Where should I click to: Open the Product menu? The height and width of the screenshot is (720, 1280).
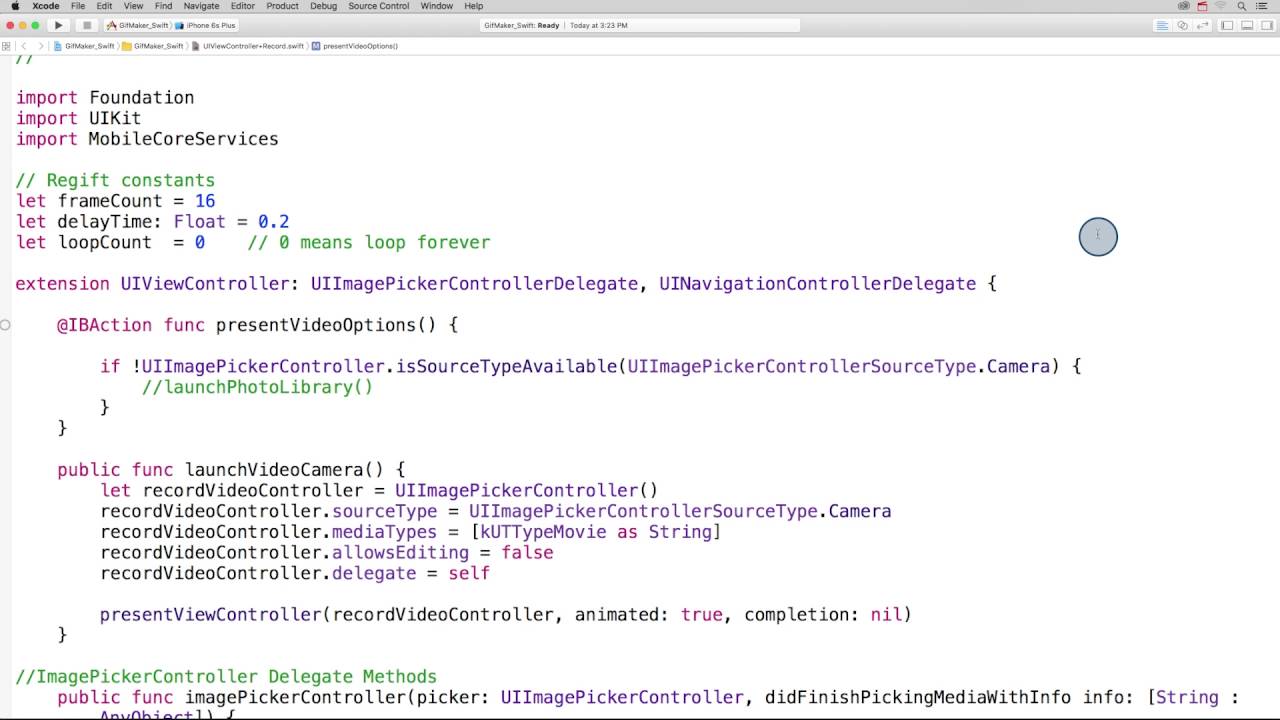pos(282,6)
